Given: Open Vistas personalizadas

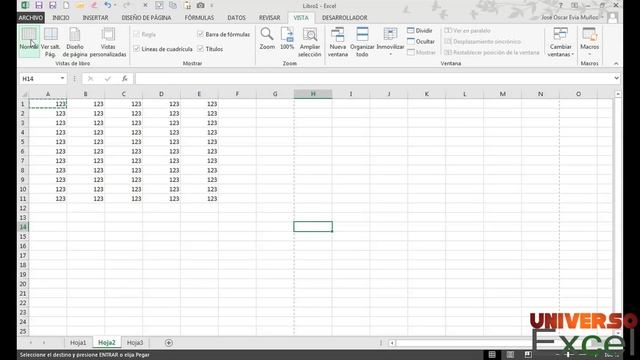Looking at the screenshot, I should [108, 42].
